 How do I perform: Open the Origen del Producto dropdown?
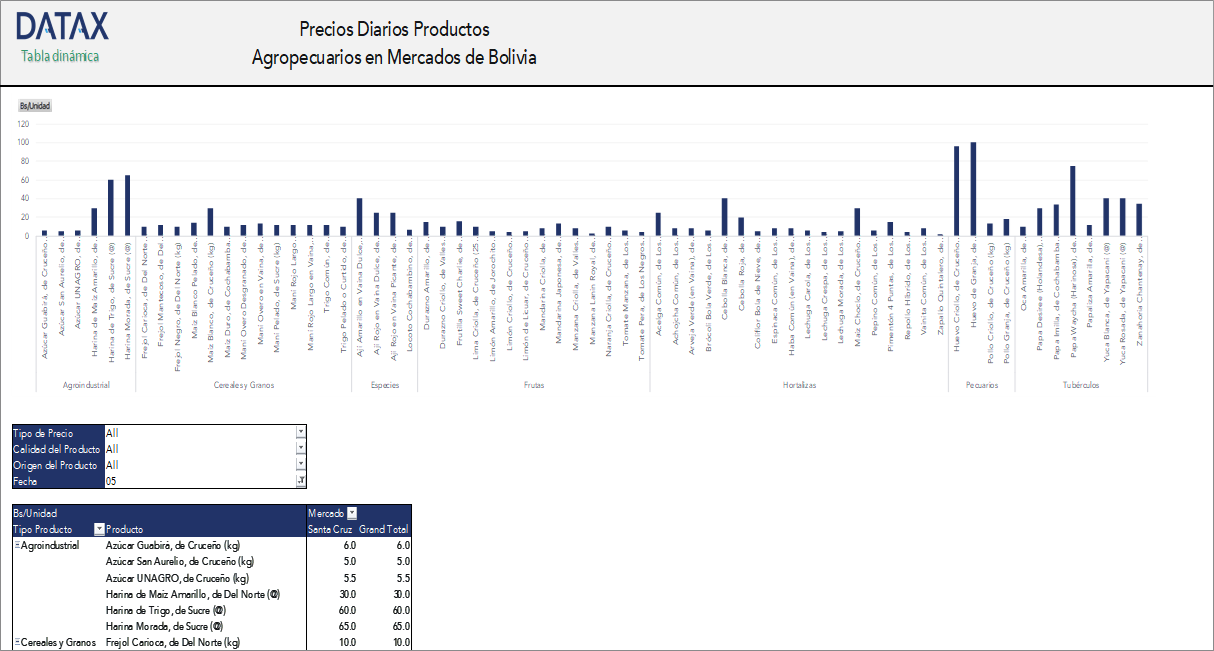coord(302,464)
